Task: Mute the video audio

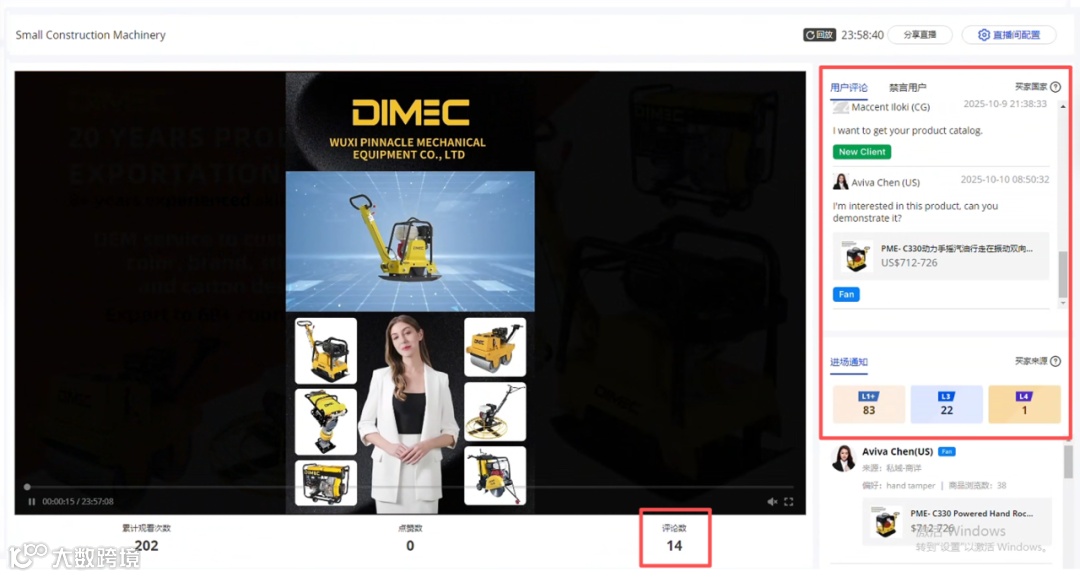Action: 772,502
